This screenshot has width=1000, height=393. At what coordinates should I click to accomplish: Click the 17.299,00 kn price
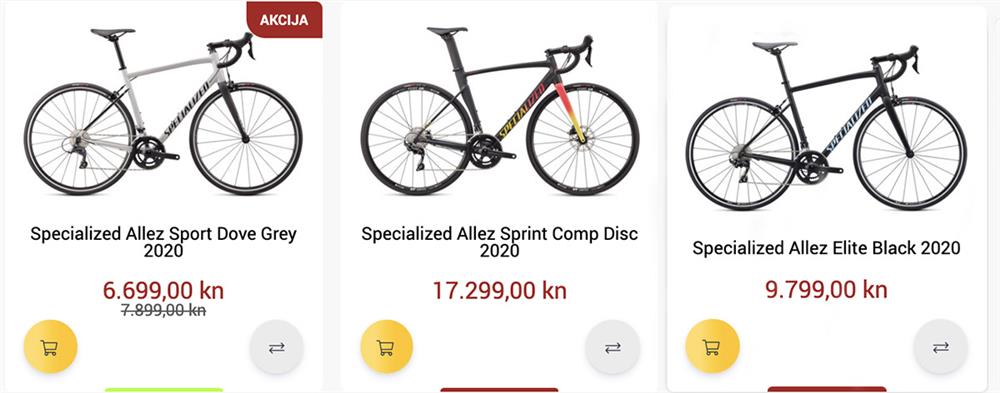tap(499, 291)
